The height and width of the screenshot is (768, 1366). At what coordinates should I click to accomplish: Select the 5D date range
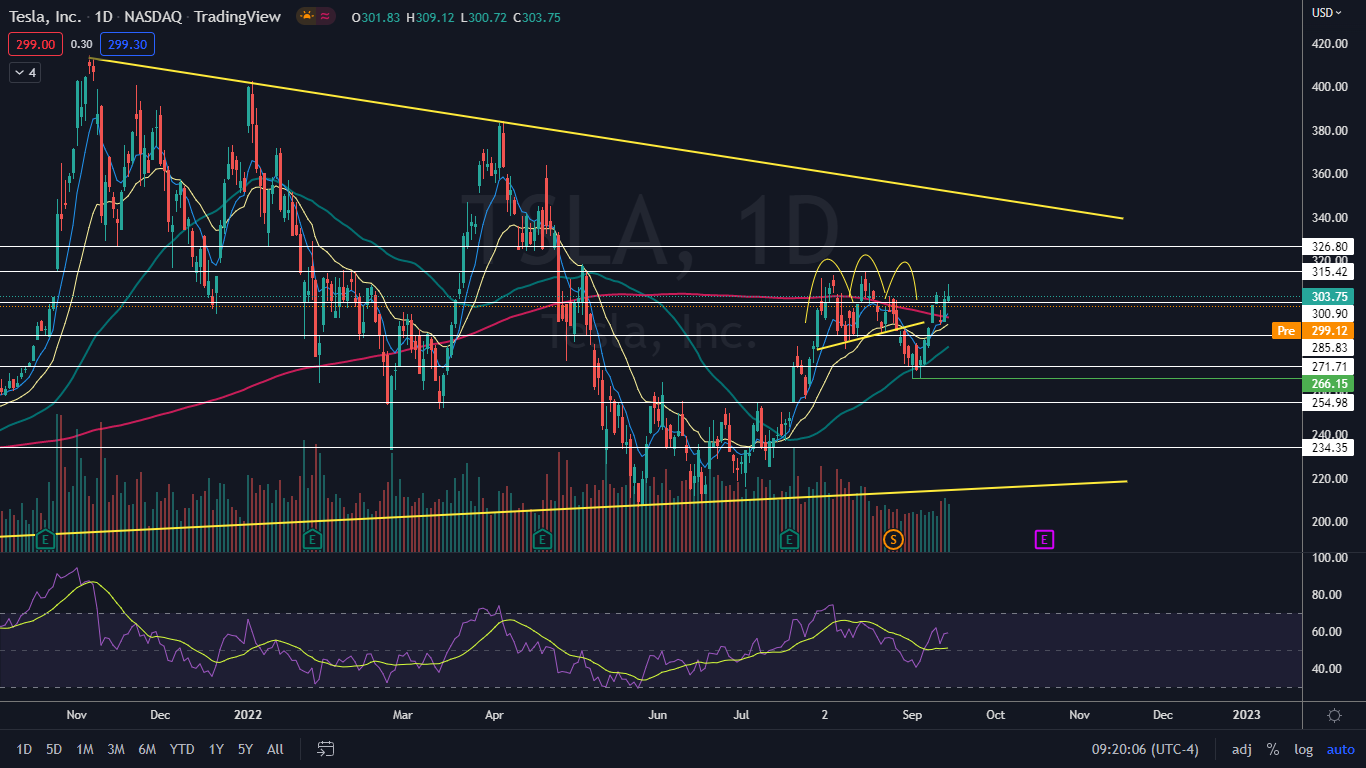[x=54, y=749]
